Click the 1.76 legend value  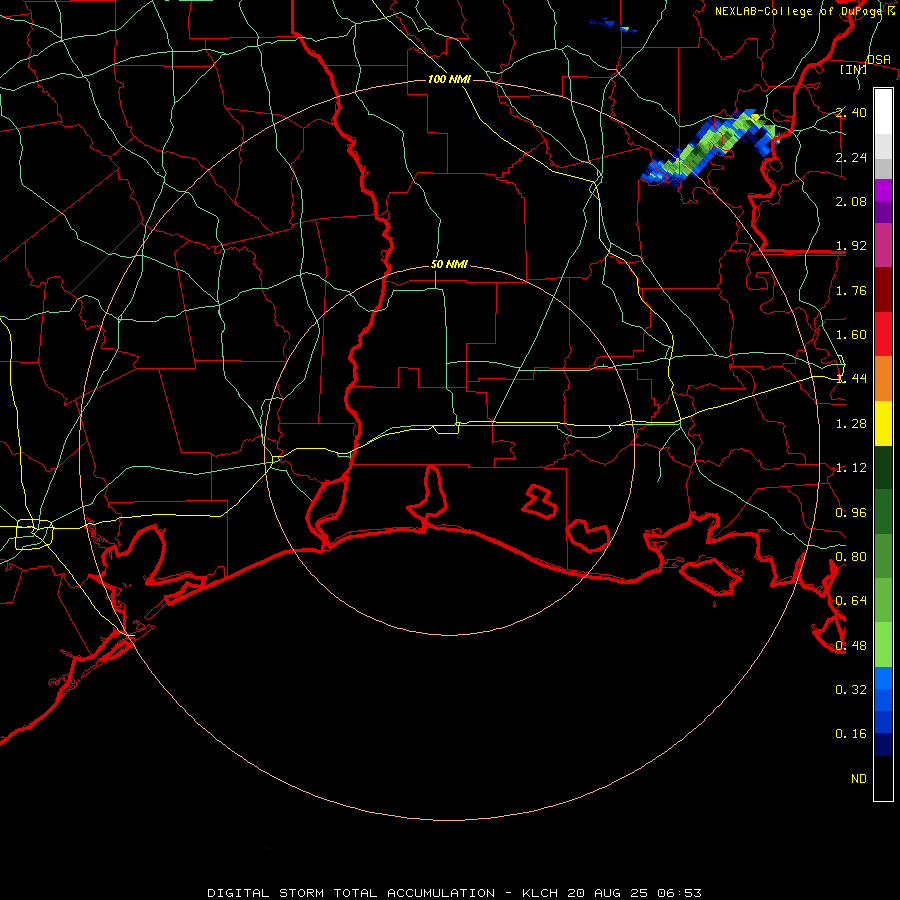851,290
